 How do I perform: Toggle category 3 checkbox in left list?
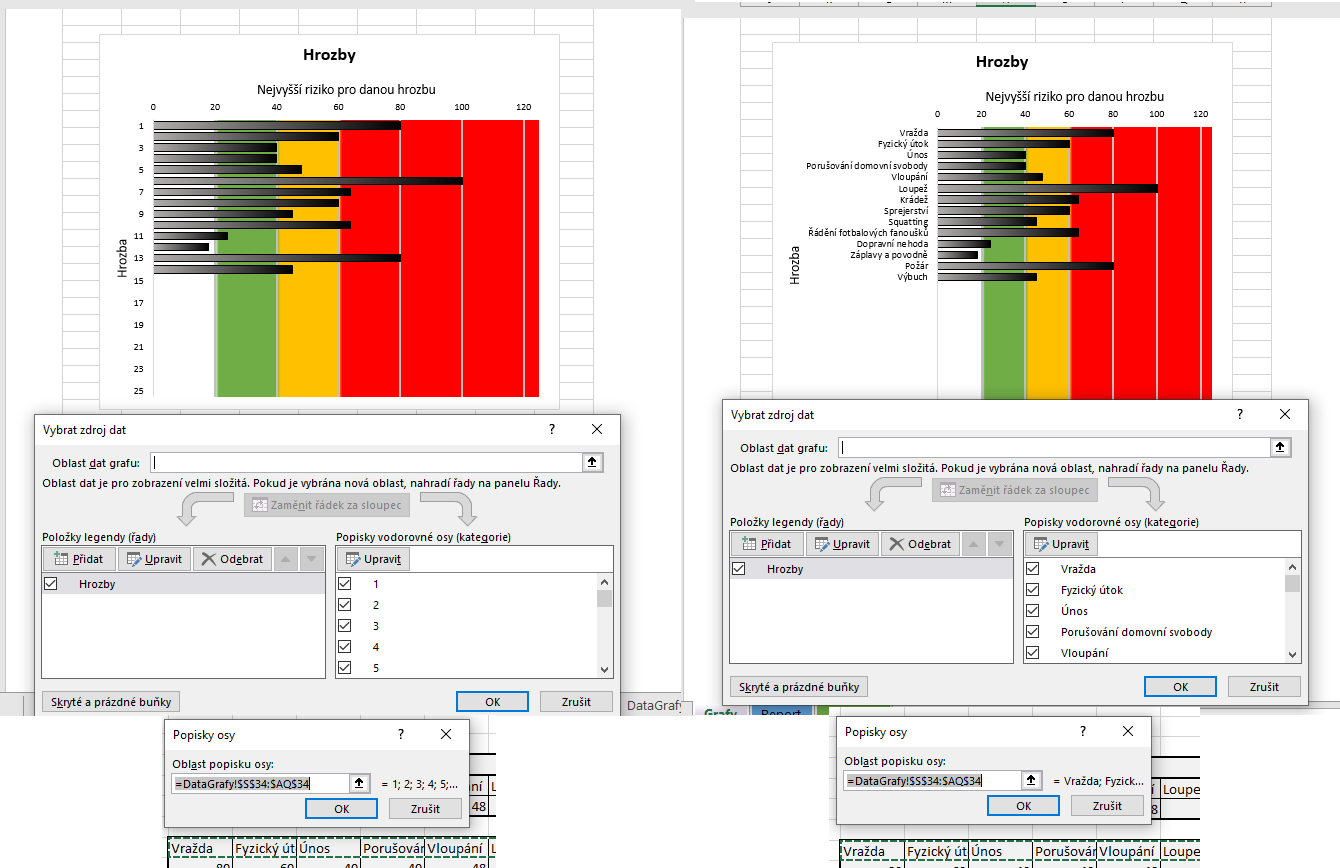click(x=346, y=626)
